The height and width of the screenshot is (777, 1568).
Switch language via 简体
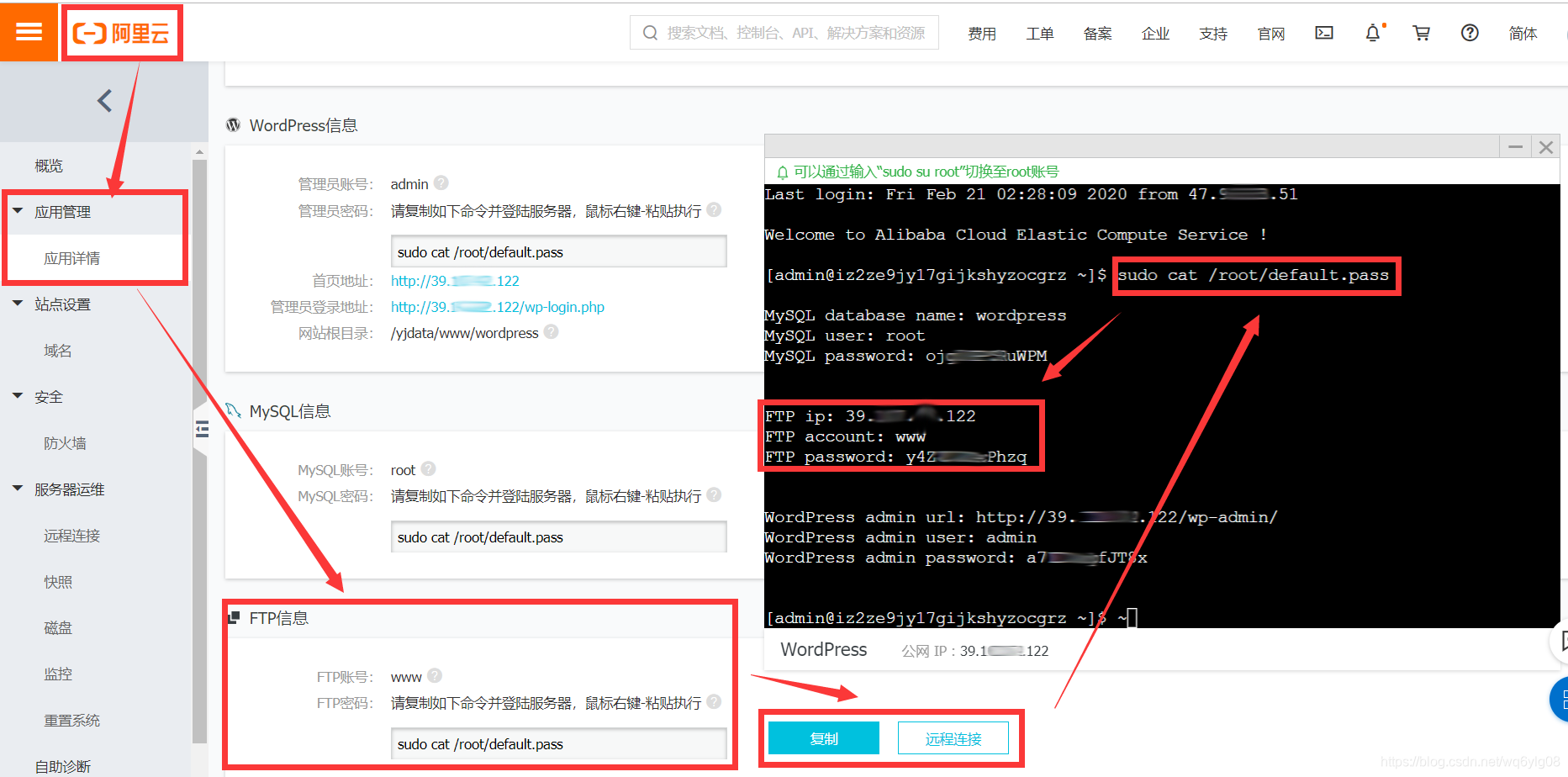coord(1523,34)
